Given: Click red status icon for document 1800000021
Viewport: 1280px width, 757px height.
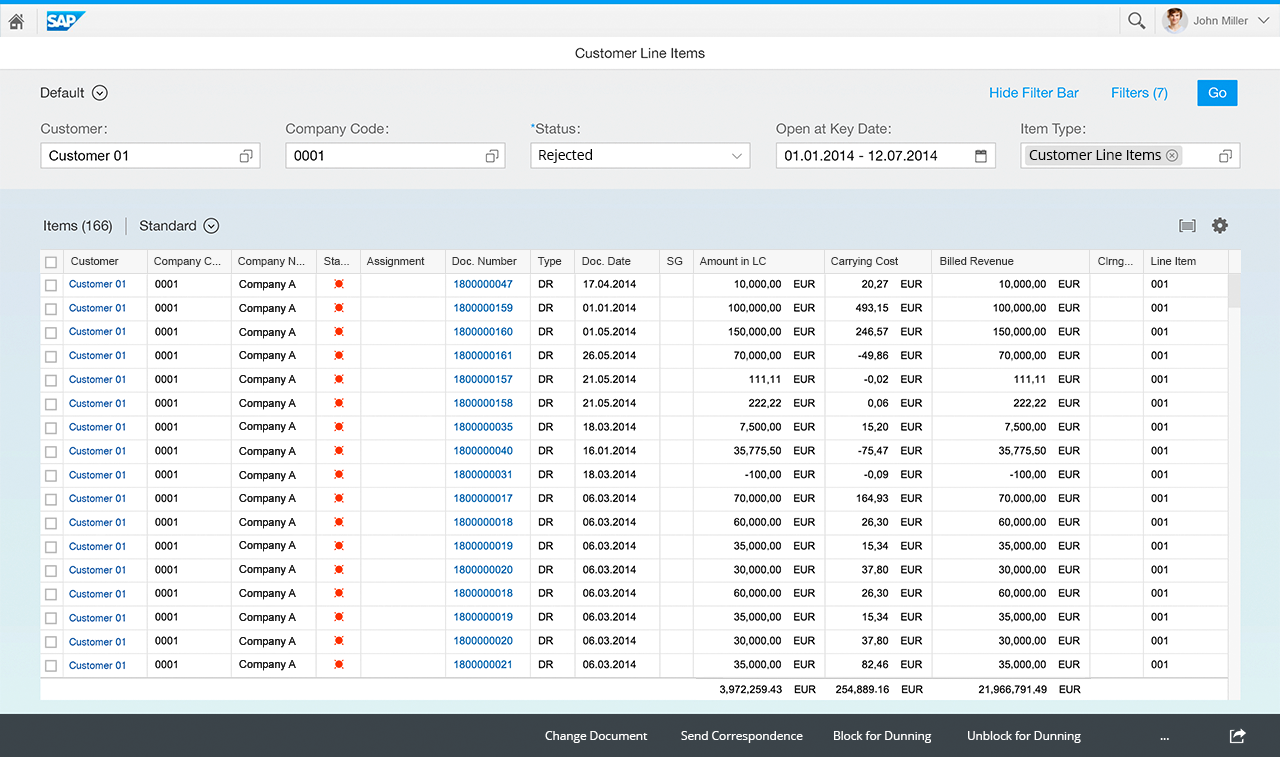Looking at the screenshot, I should 338,665.
